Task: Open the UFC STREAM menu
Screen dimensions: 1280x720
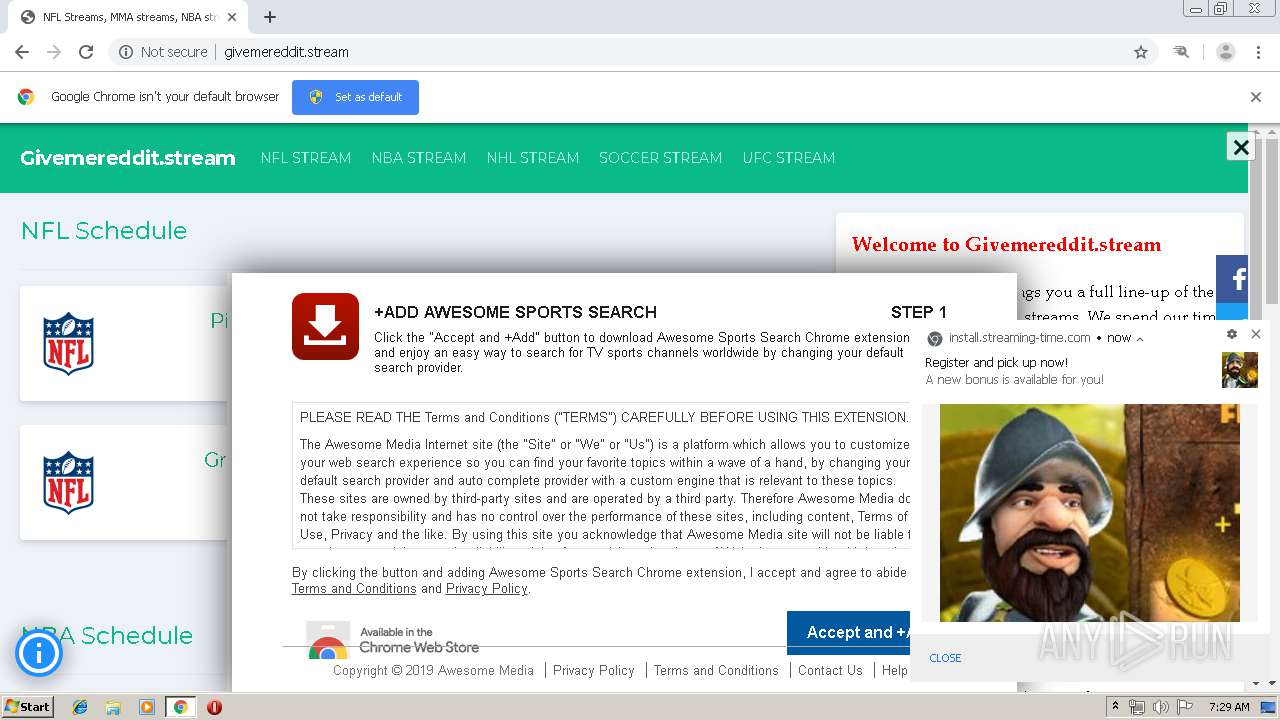Action: tap(789, 158)
